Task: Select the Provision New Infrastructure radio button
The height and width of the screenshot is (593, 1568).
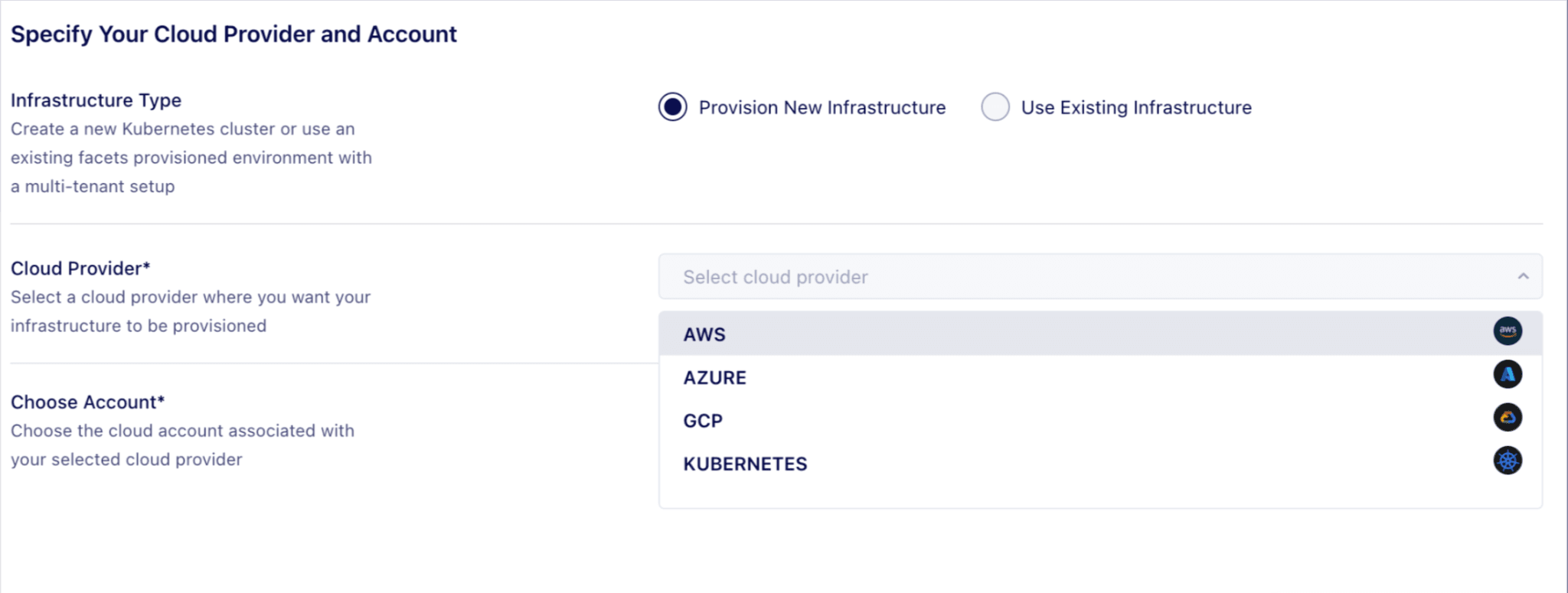Action: click(672, 107)
